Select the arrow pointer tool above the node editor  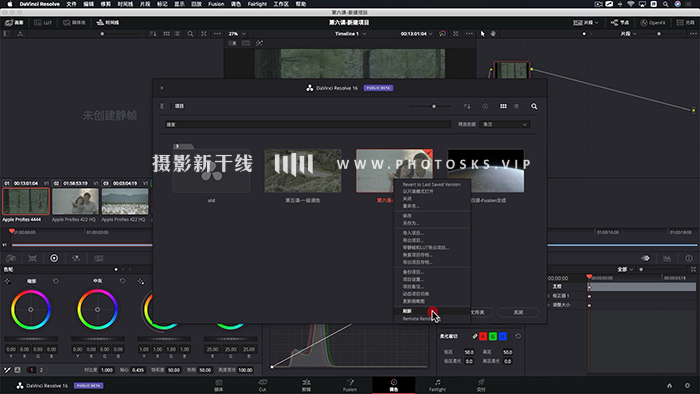coord(482,33)
